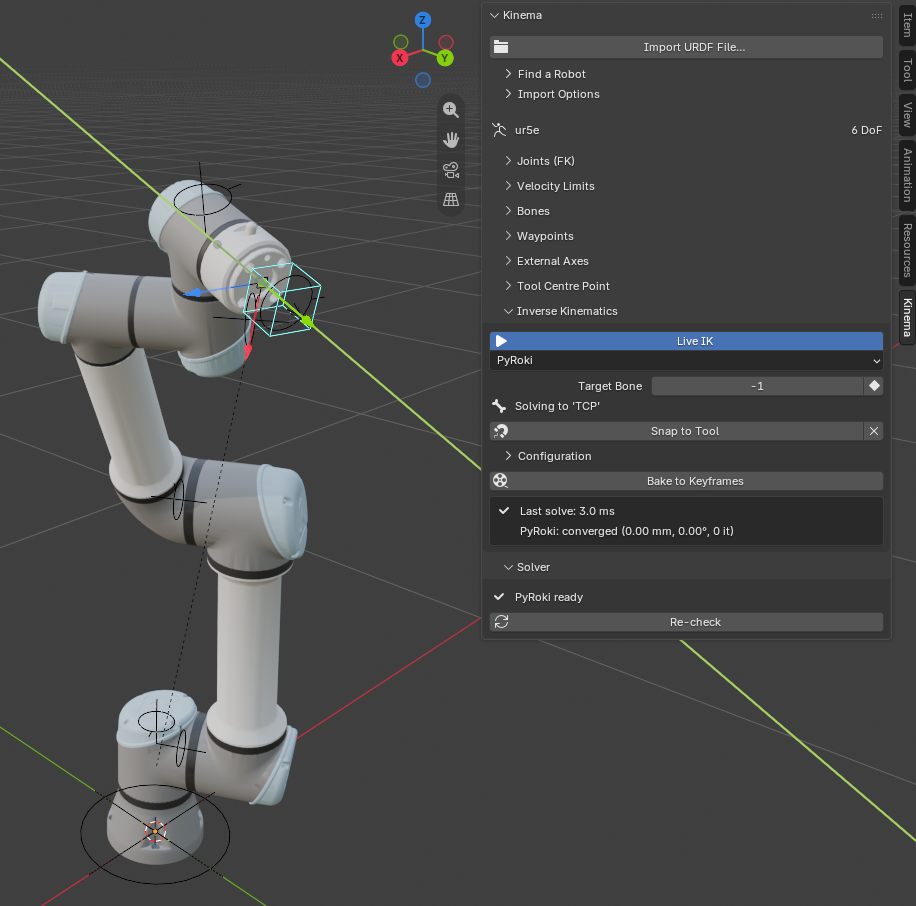
Task: Click the hollow red negative X gizmo circle
Action: 446,42
